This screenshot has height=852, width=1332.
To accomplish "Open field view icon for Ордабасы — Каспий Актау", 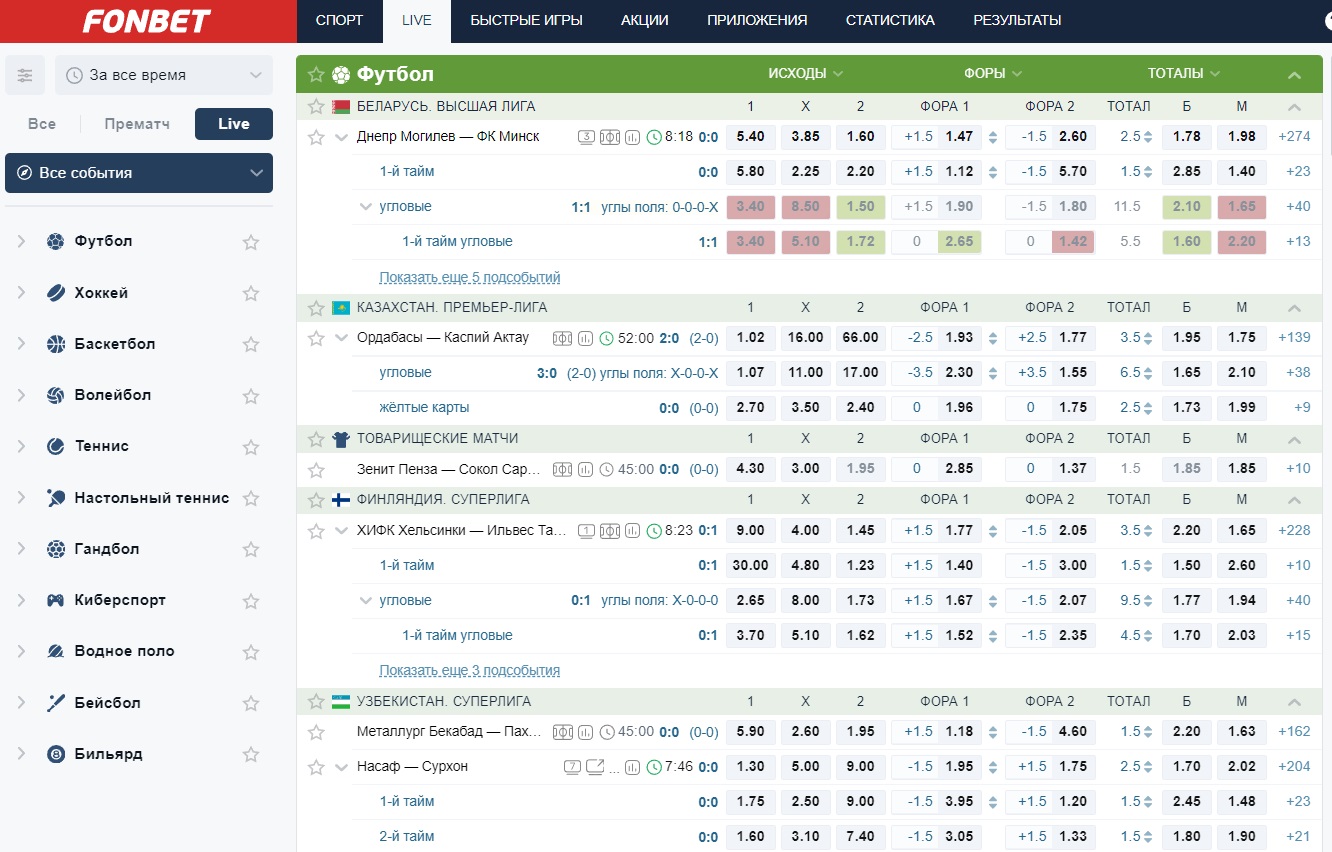I will [x=563, y=338].
